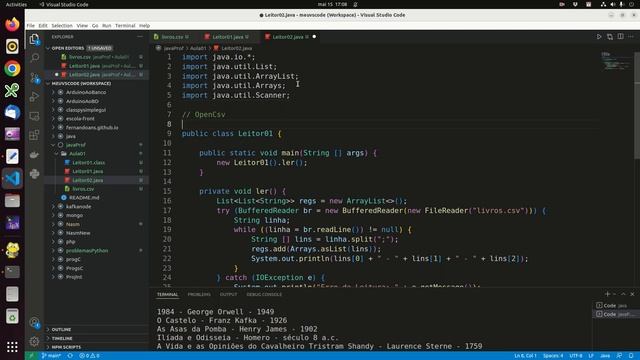The image size is (640, 360).
Task: Click the remote window indicator in status bar
Action: [31, 356]
